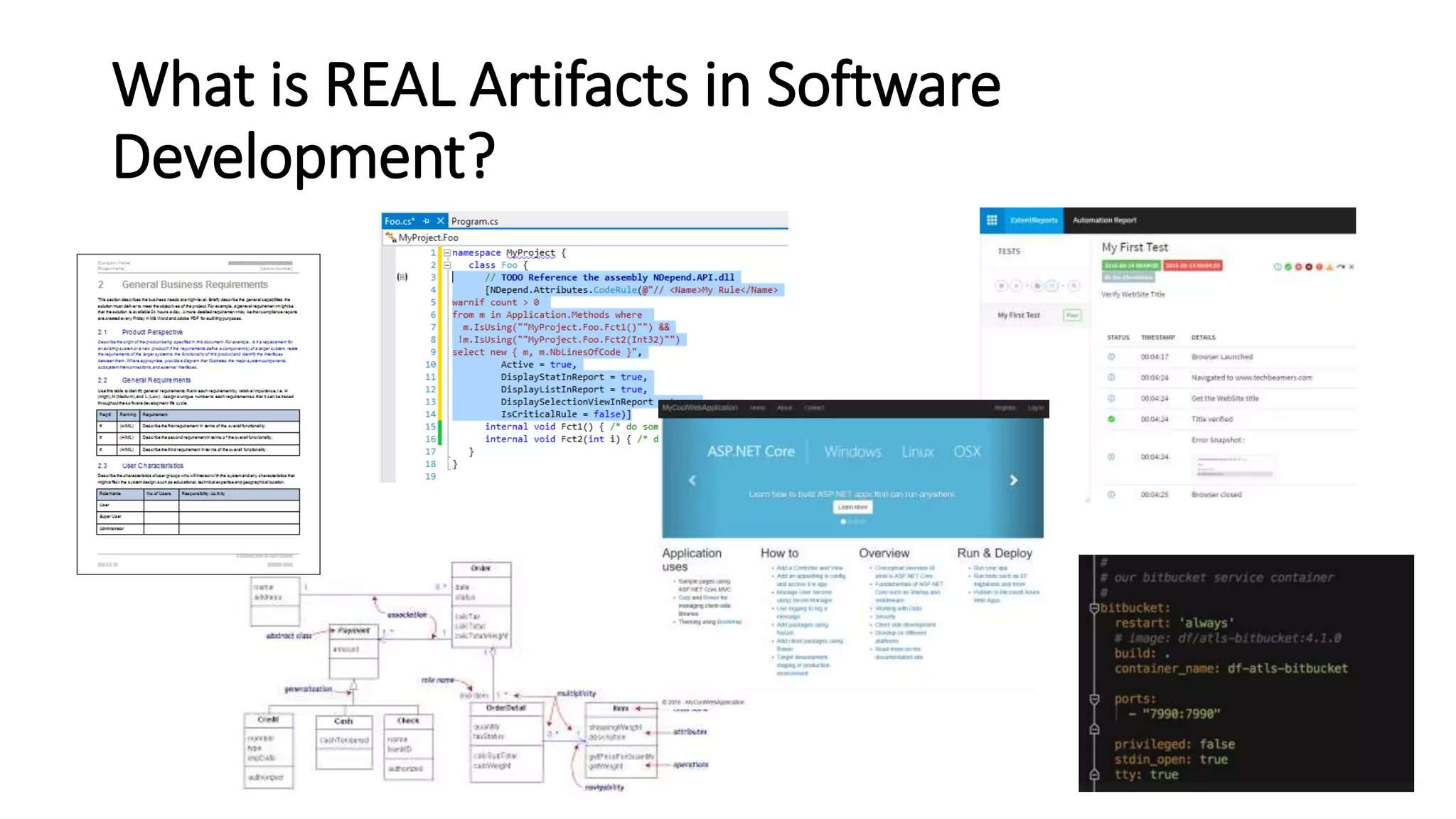
Task: Open About in MyCoolWebApplication navbar
Action: tap(784, 407)
